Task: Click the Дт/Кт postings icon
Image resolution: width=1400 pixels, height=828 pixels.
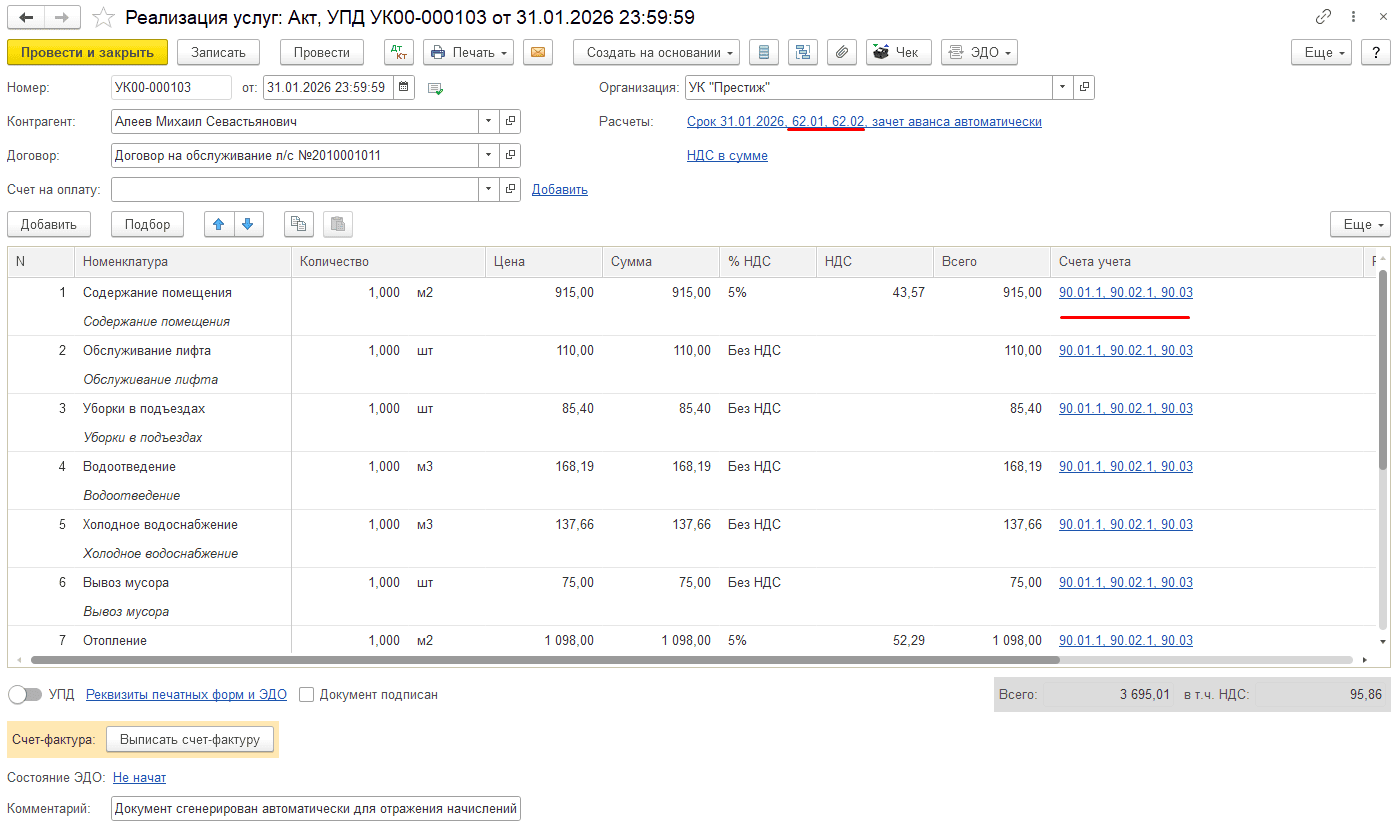Action: [399, 53]
